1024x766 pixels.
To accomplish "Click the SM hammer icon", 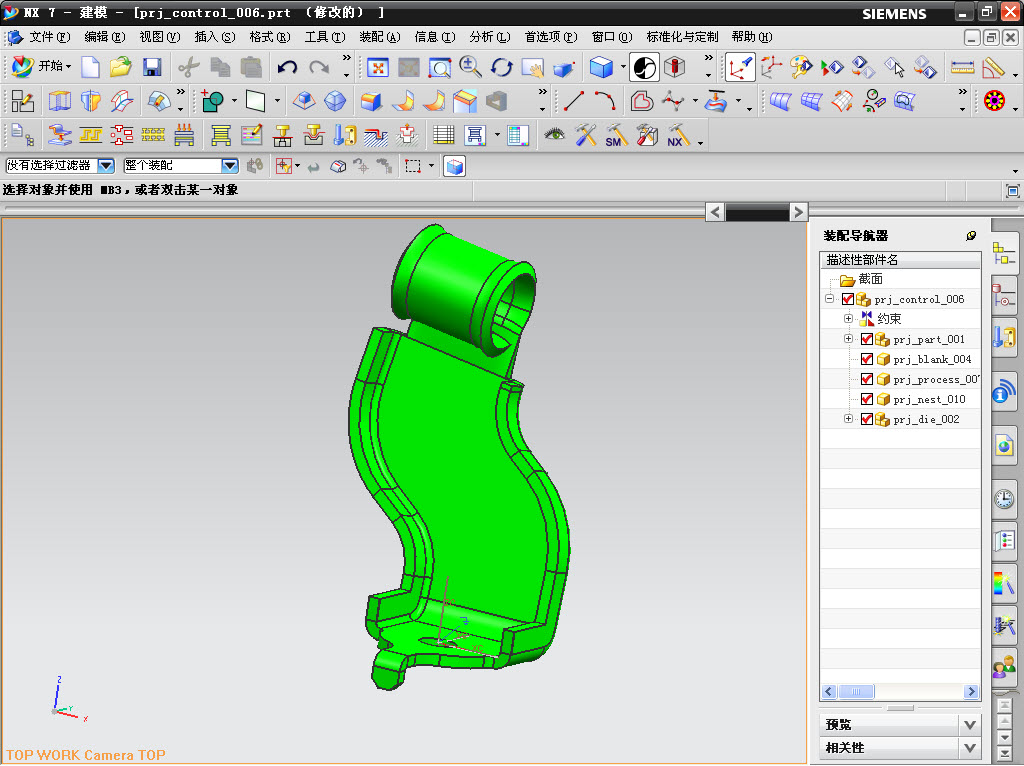I will point(615,135).
